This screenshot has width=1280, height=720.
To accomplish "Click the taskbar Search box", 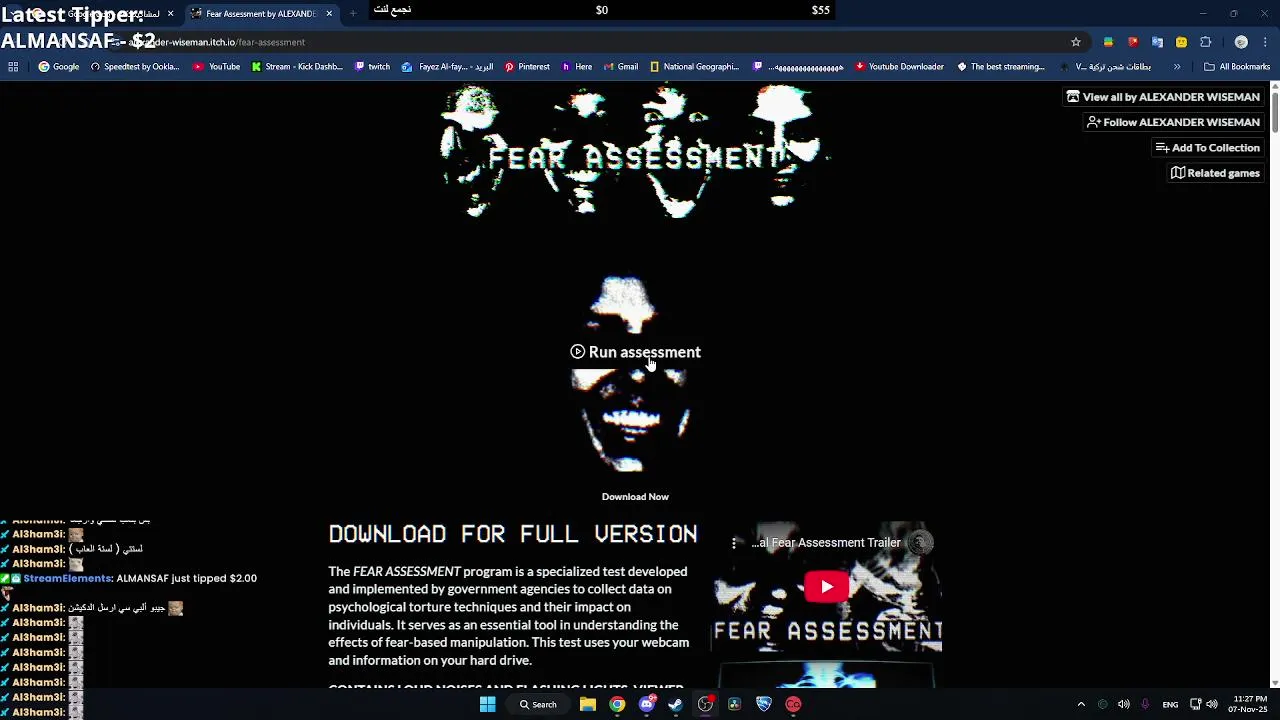I will coord(538,704).
